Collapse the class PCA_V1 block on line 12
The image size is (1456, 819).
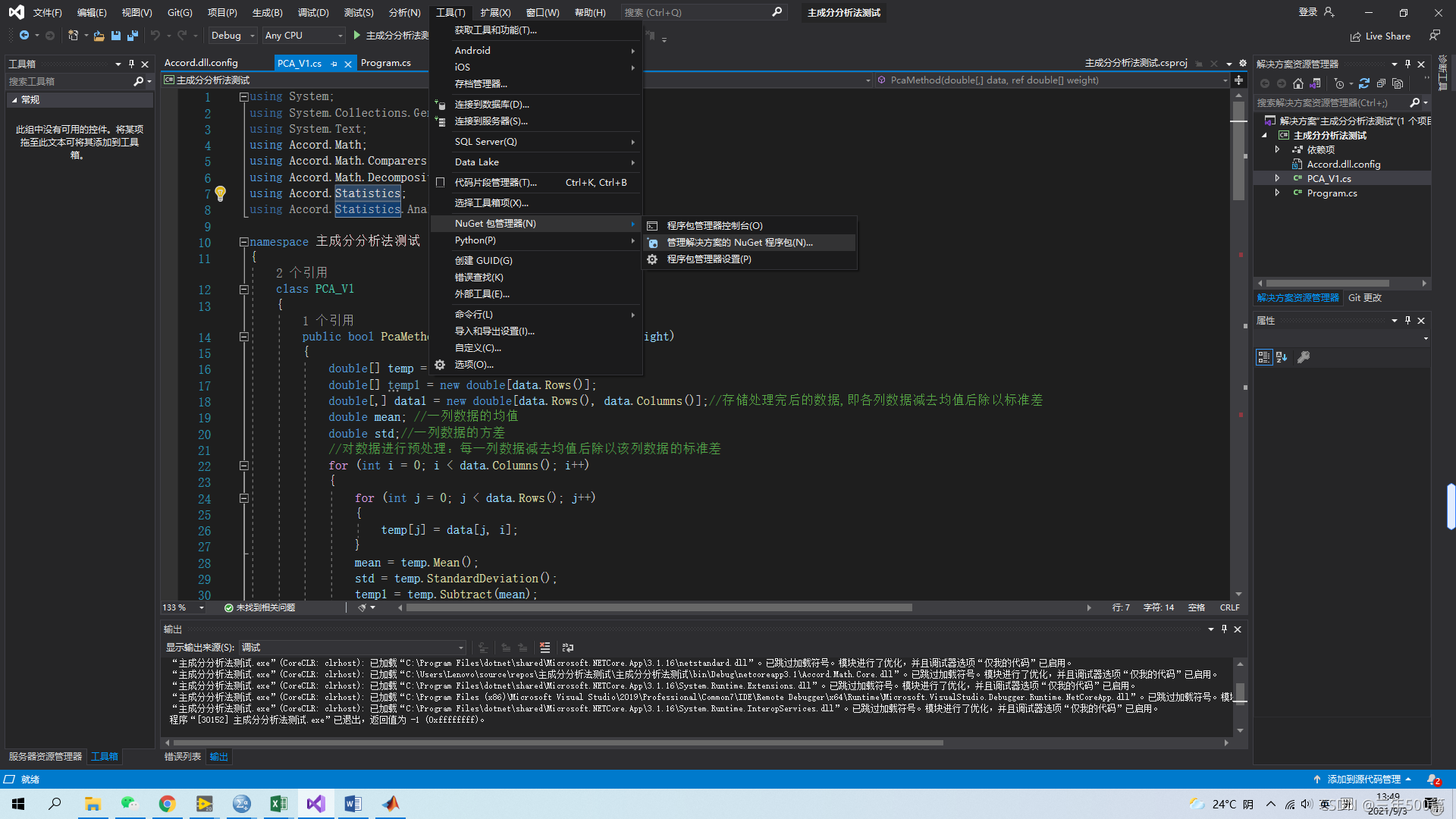(243, 289)
